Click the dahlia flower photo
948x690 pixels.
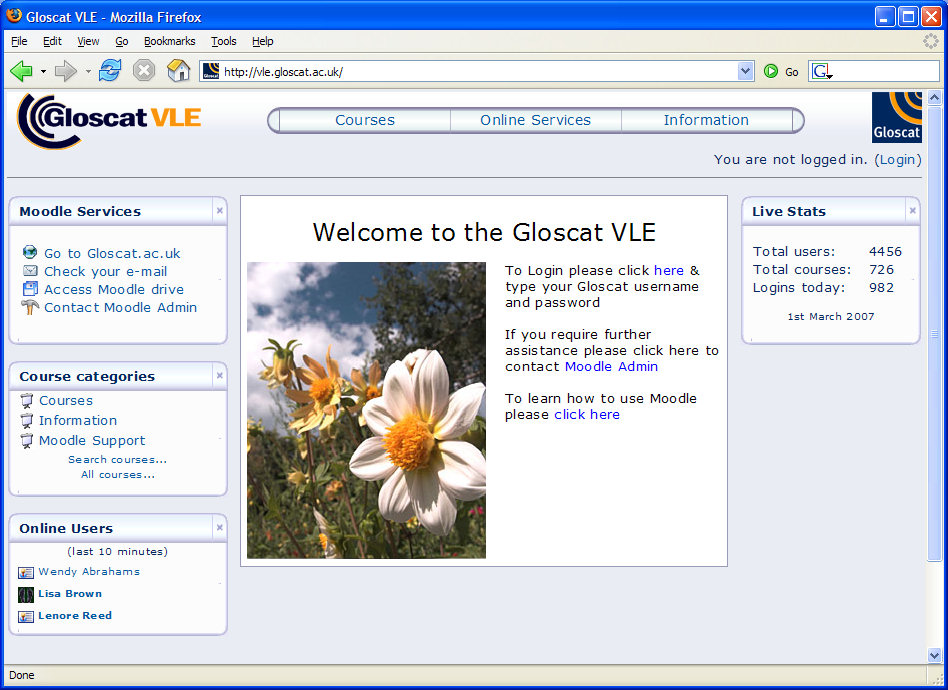[366, 410]
